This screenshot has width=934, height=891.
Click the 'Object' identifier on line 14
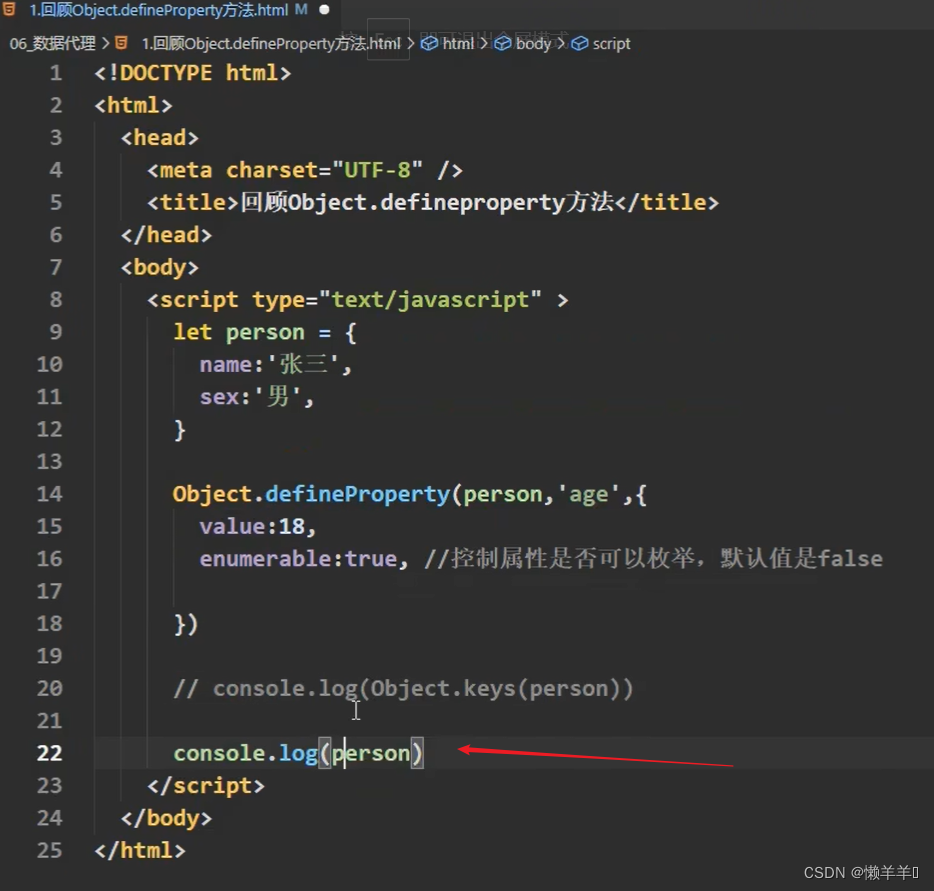(x=212, y=494)
